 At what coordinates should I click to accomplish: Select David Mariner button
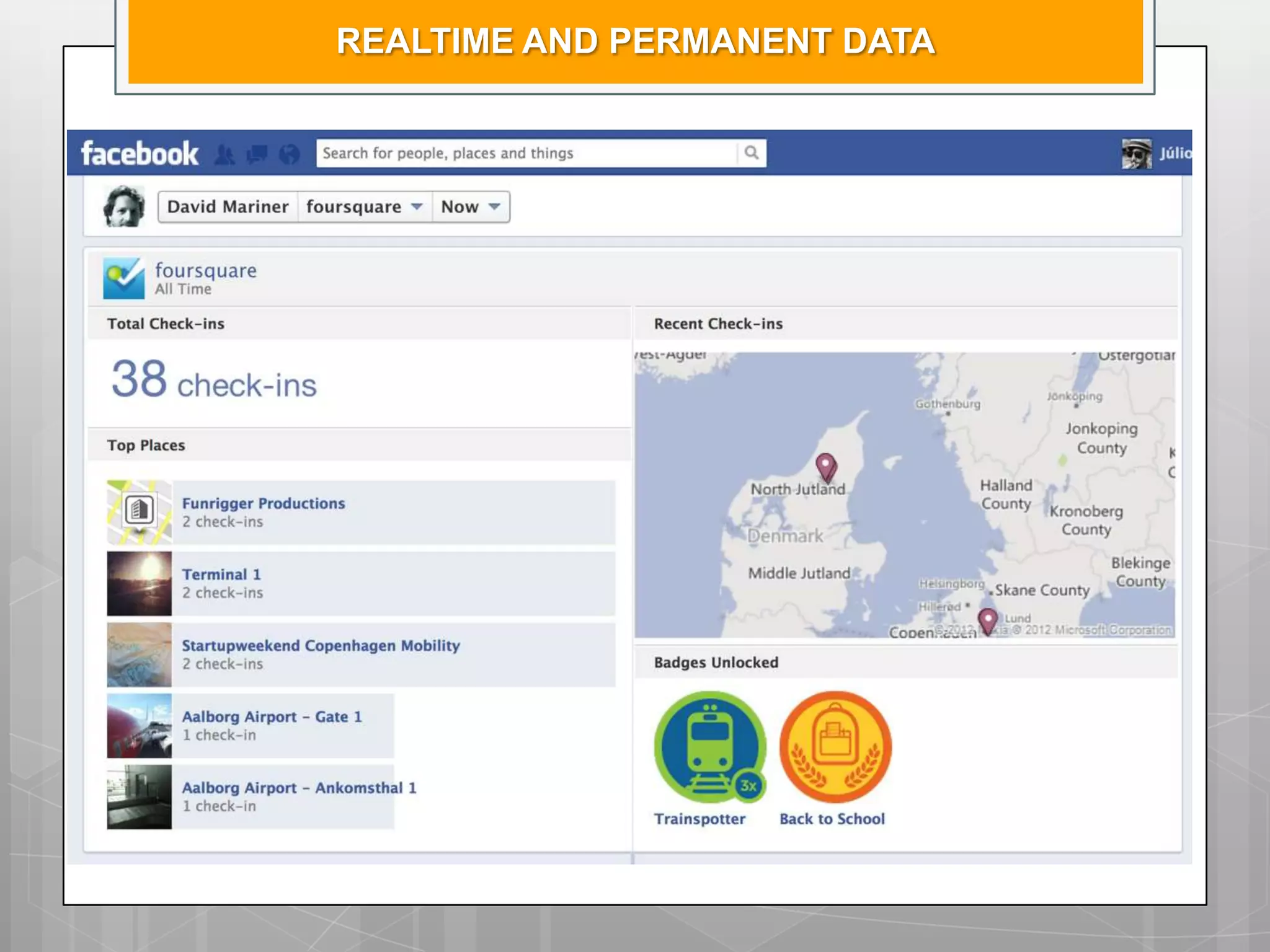(228, 206)
